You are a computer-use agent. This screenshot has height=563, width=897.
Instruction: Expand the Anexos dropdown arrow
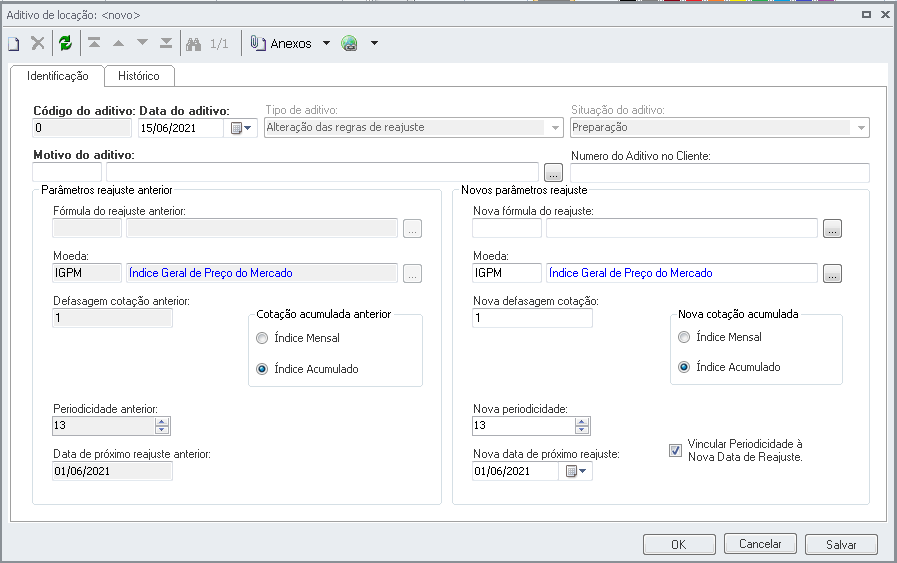[326, 43]
